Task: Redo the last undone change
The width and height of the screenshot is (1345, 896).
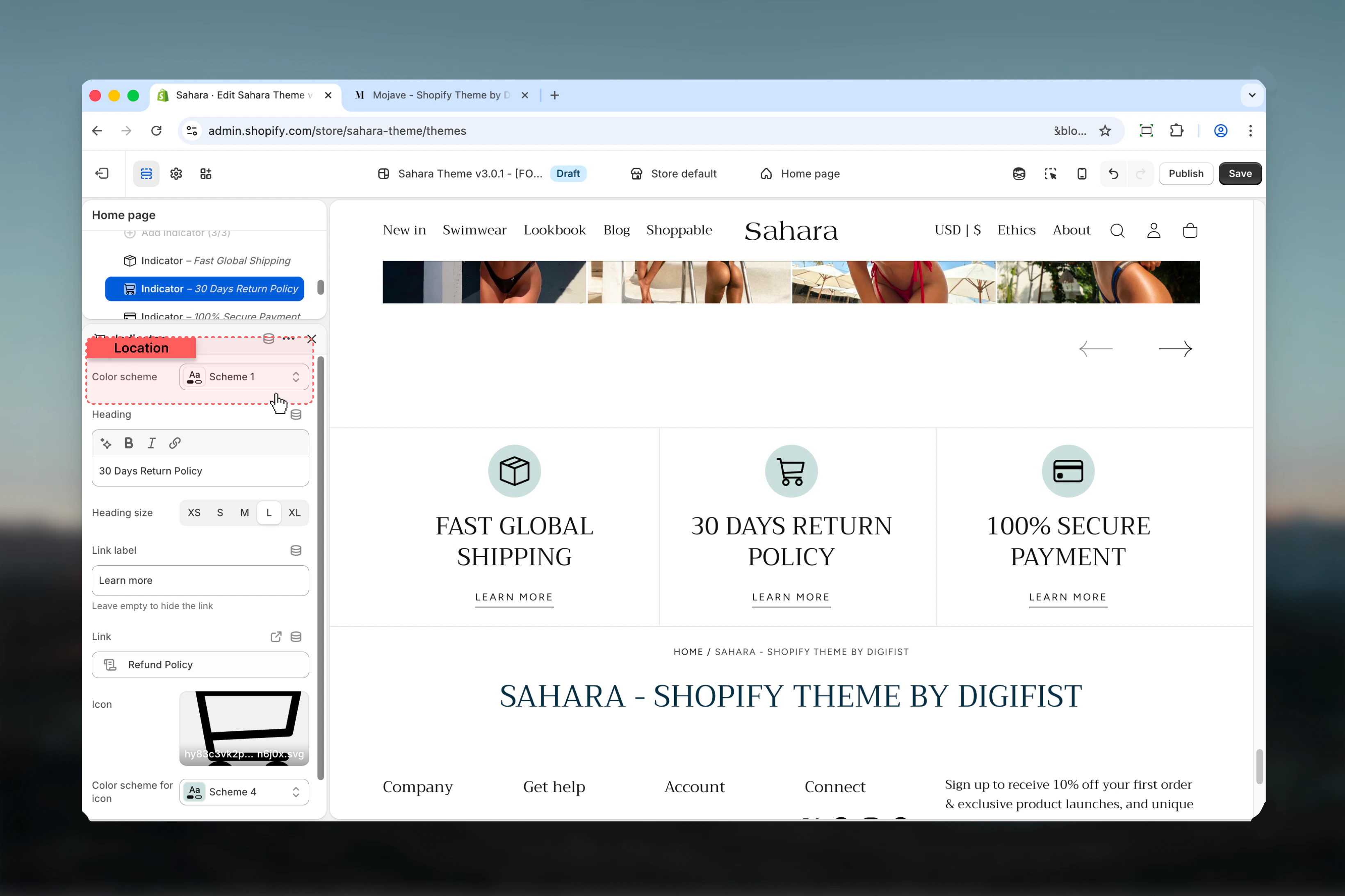Action: [1140, 174]
